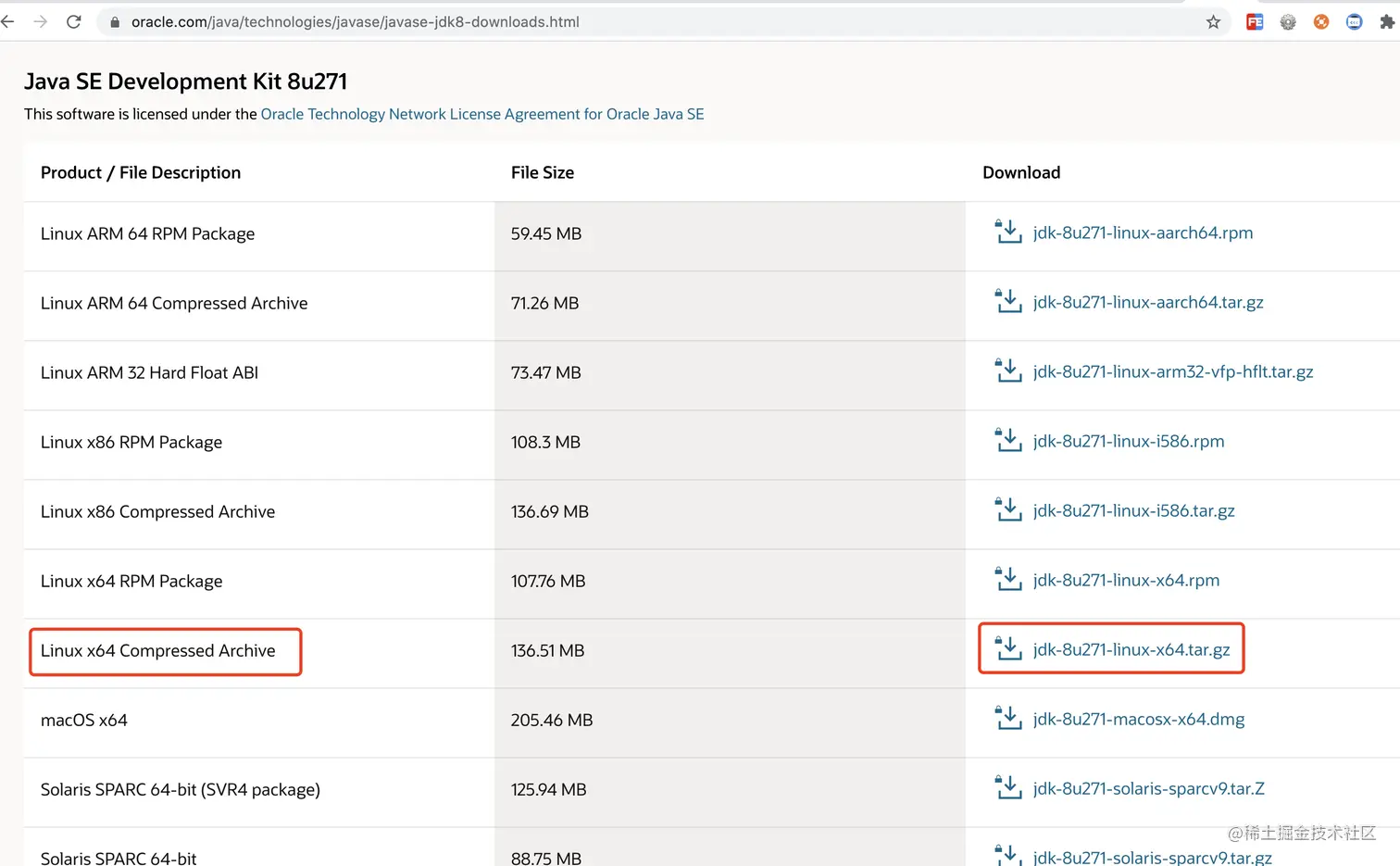Viewport: 1400px width, 866px height.
Task: Open the puzzle-piece Extensions menu
Action: point(1386,22)
